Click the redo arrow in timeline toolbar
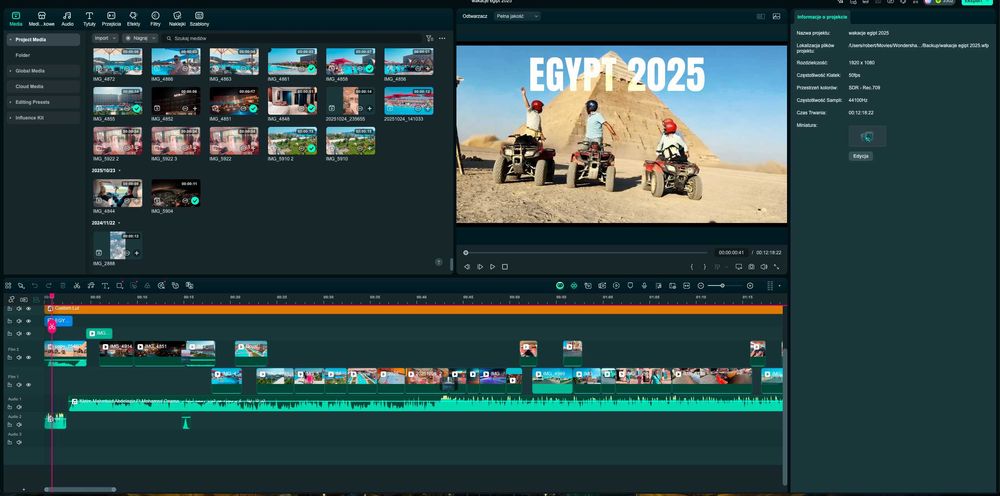The height and width of the screenshot is (496, 1000). (48, 286)
